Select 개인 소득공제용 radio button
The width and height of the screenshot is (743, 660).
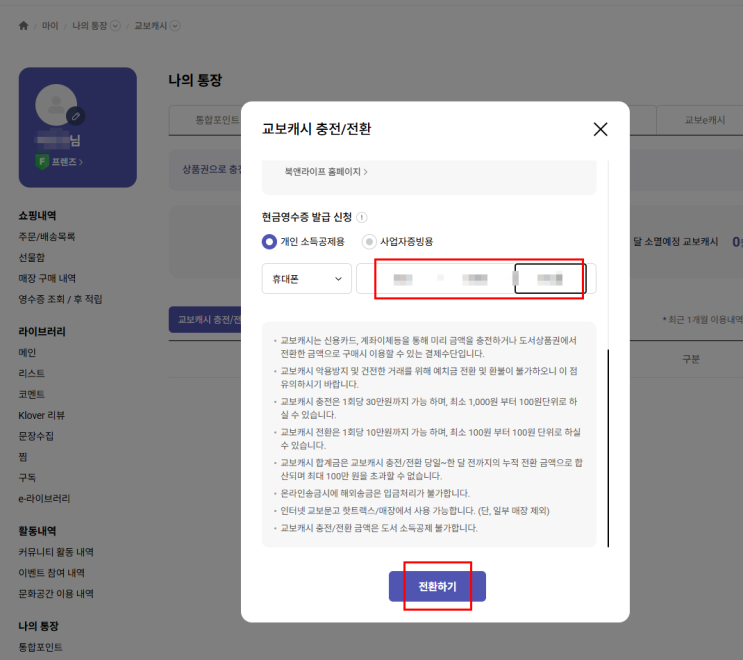point(269,242)
